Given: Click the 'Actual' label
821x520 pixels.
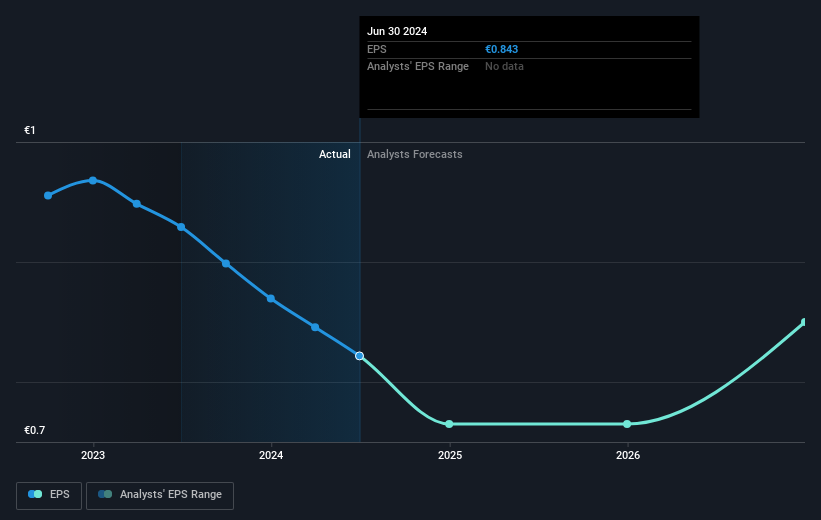Looking at the screenshot, I should 335,154.
